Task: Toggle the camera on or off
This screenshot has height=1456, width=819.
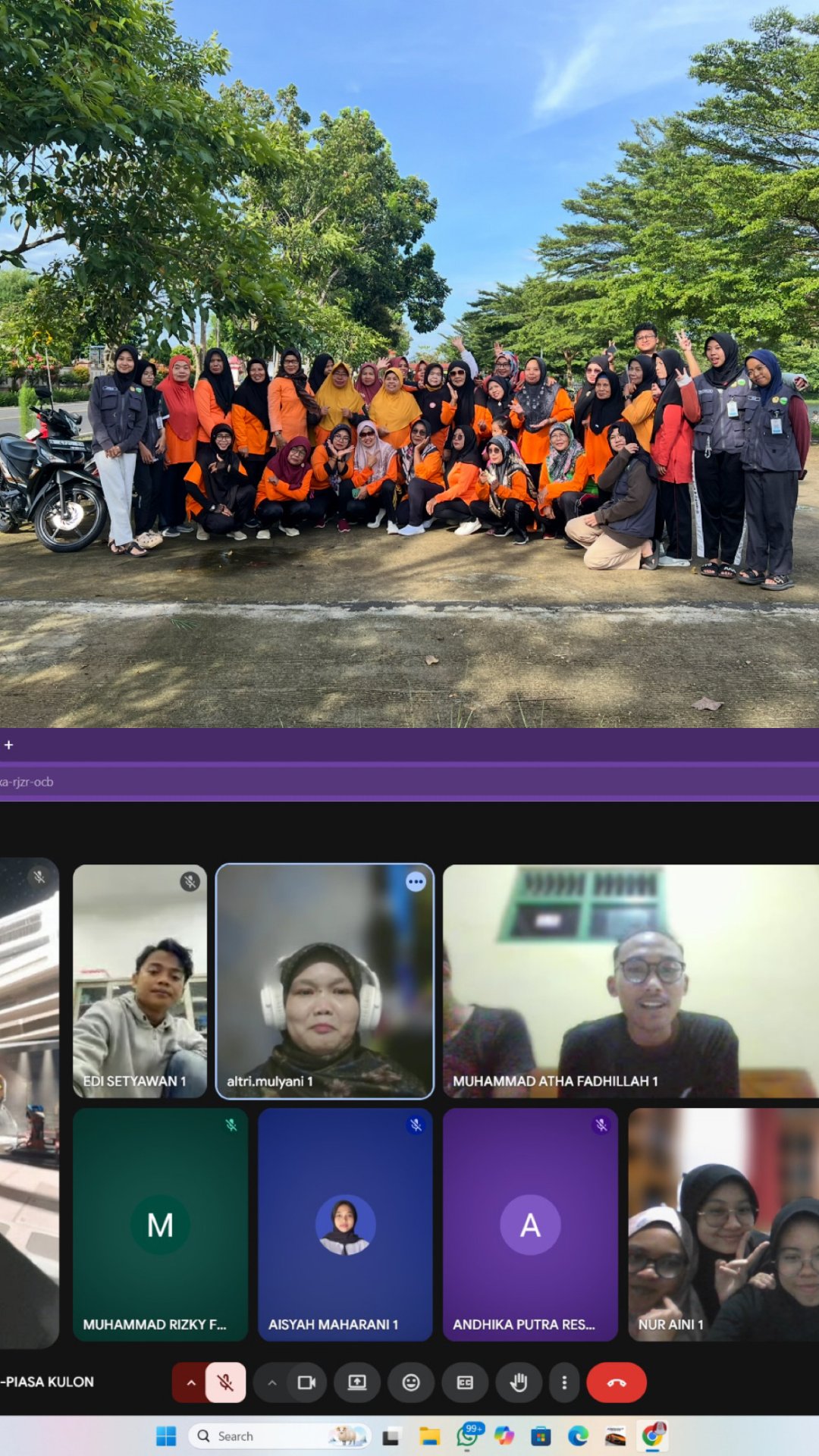Action: (x=306, y=1382)
